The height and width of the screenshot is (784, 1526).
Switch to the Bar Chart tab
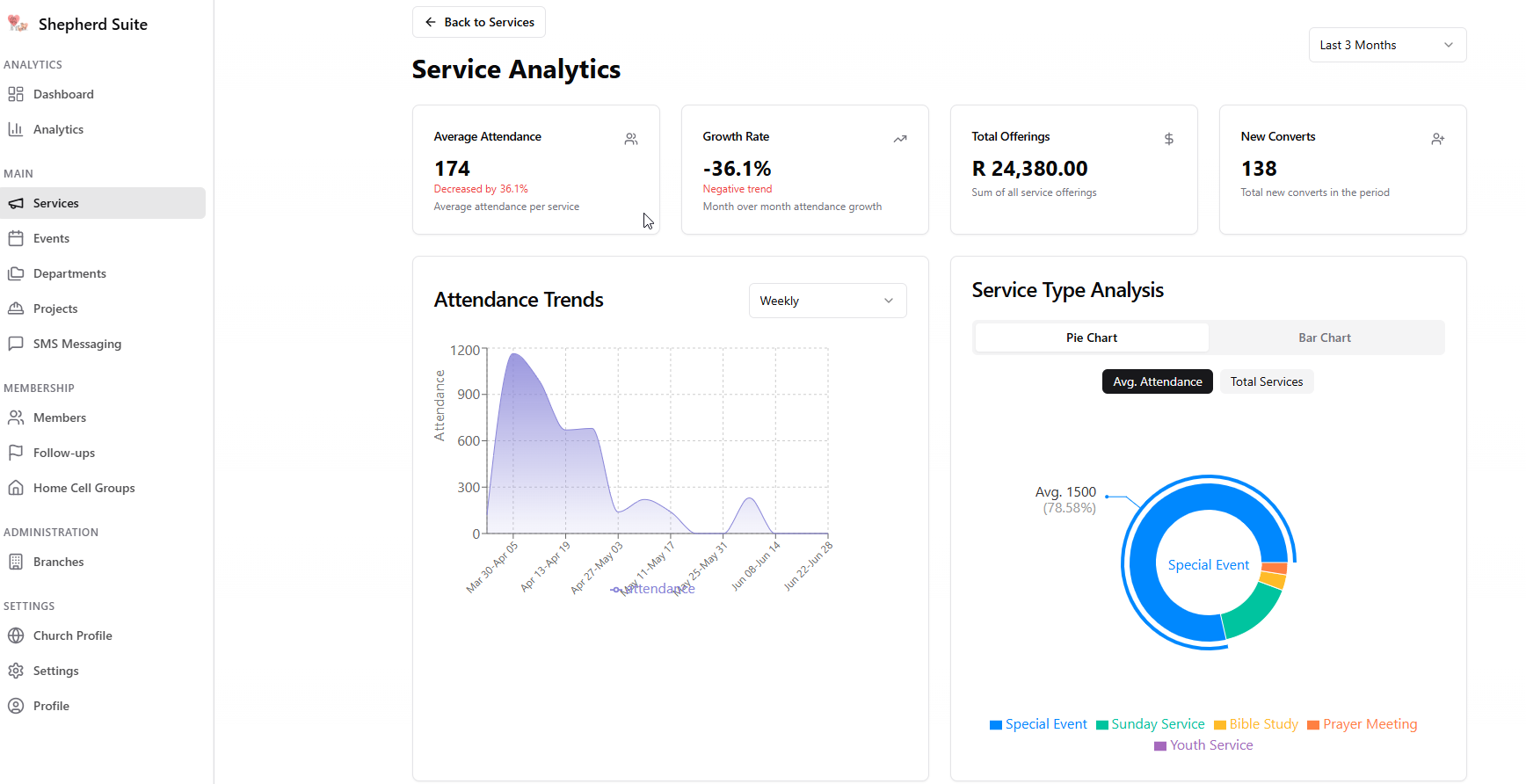pos(1324,338)
